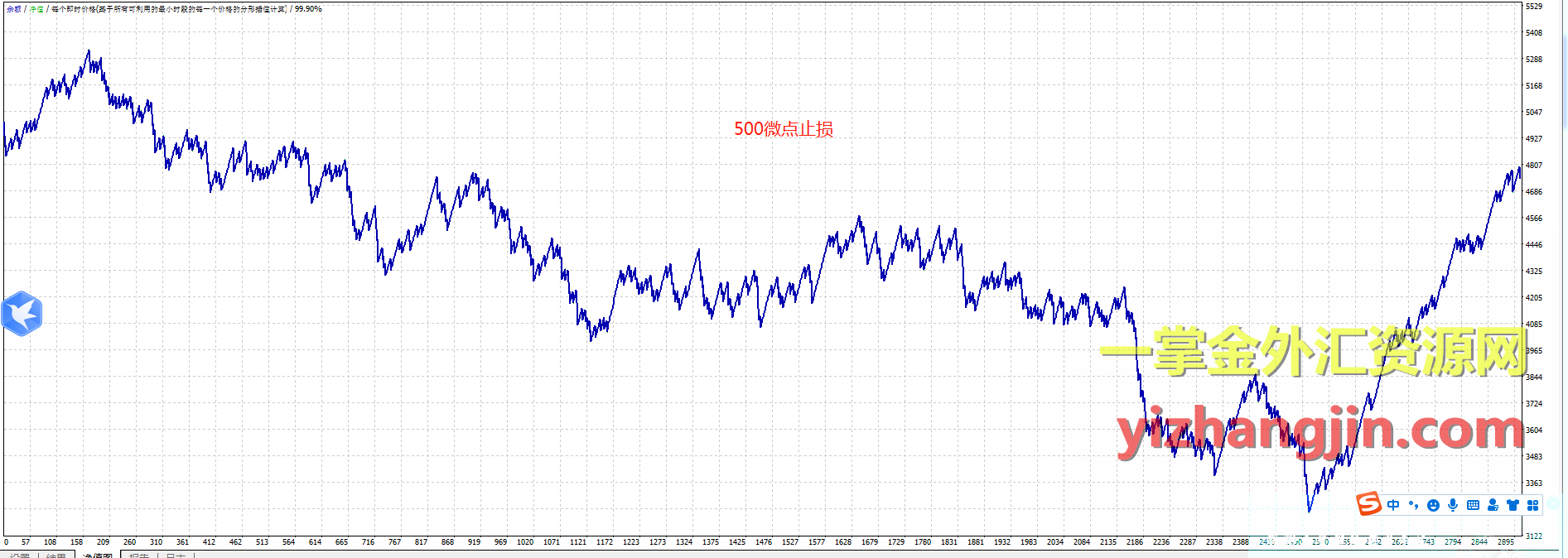Click the 3363 value on the vertical axis
This screenshot has height=558, width=1568.
1534,483
